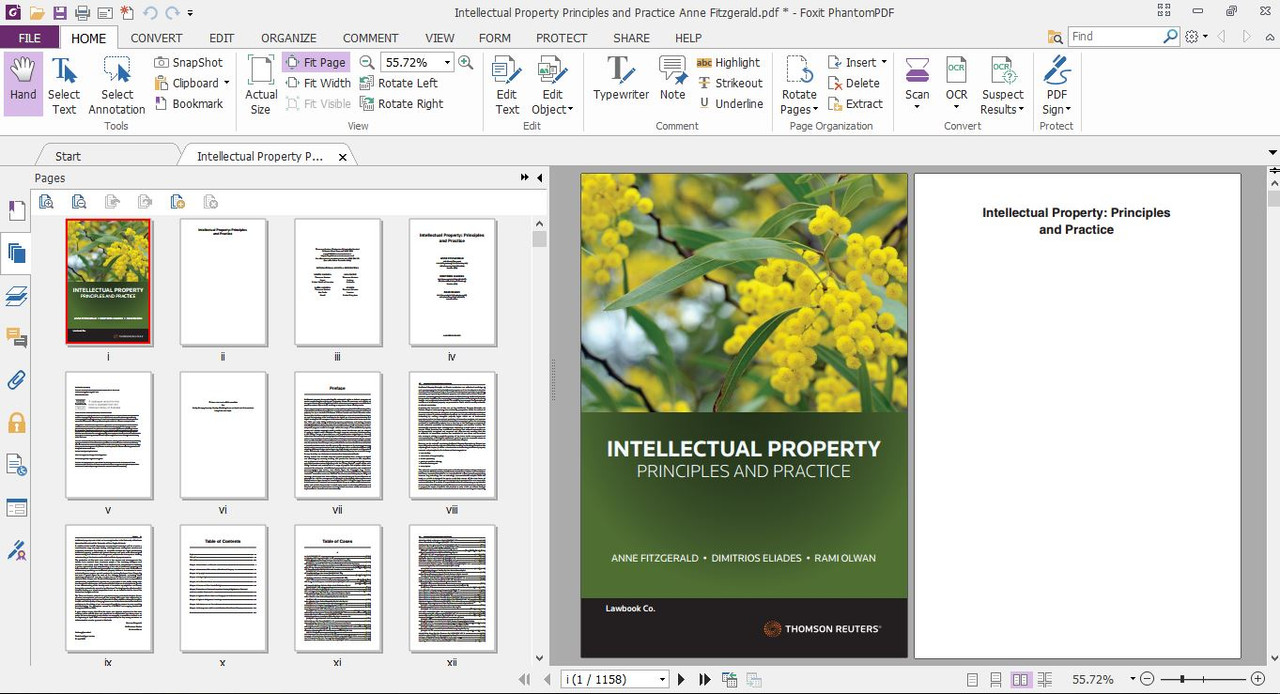Switch to the COMMENT ribbon tab
Image resolution: width=1280 pixels, height=694 pixels.
coord(370,38)
